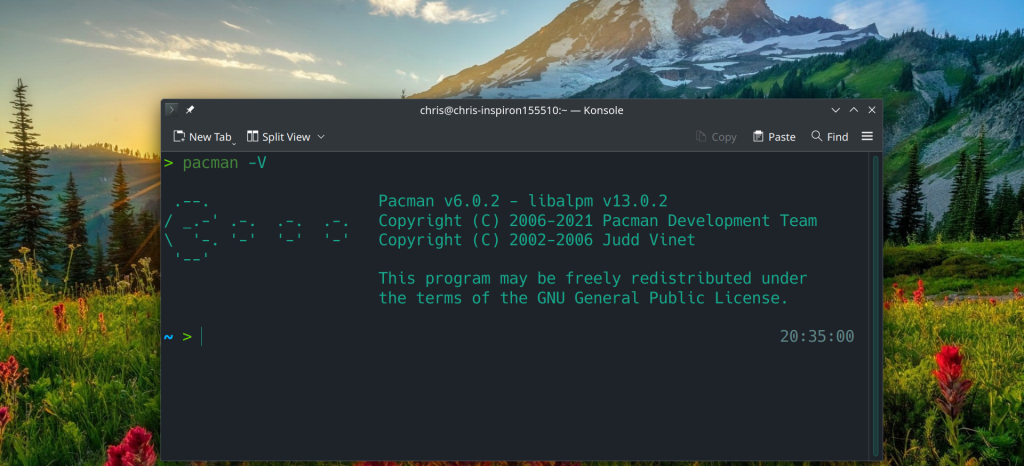Image resolution: width=1024 pixels, height=466 pixels.
Task: Open the Konsole window menu icon
Action: tap(172, 110)
